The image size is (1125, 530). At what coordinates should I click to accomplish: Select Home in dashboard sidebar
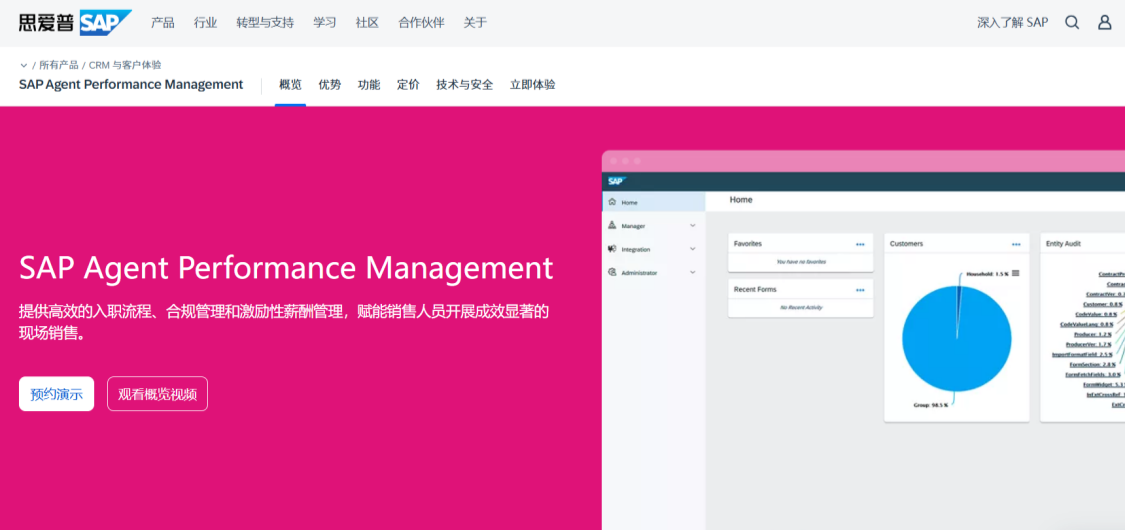click(x=654, y=202)
